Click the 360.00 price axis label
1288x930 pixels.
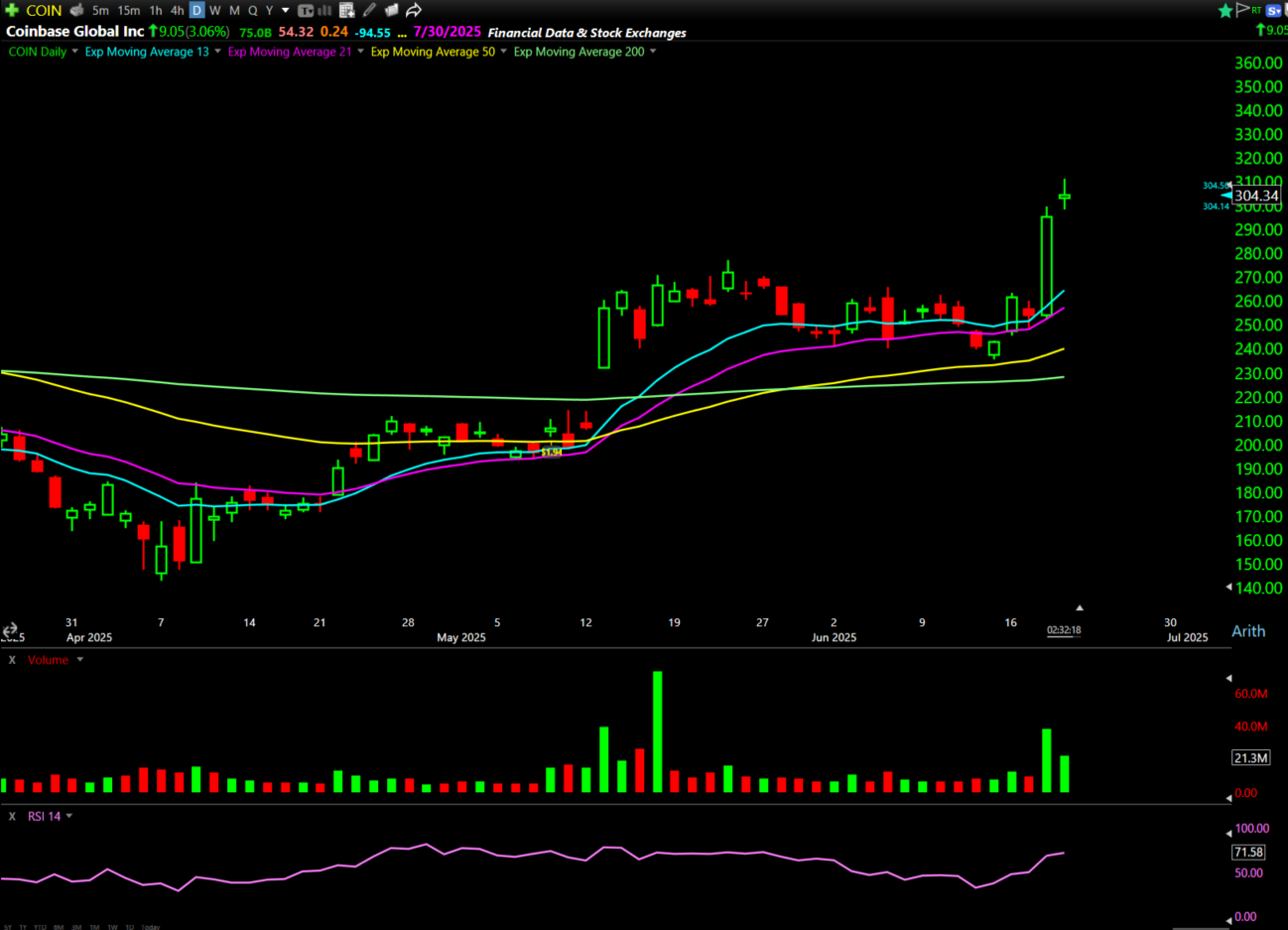pyautogui.click(x=1258, y=63)
